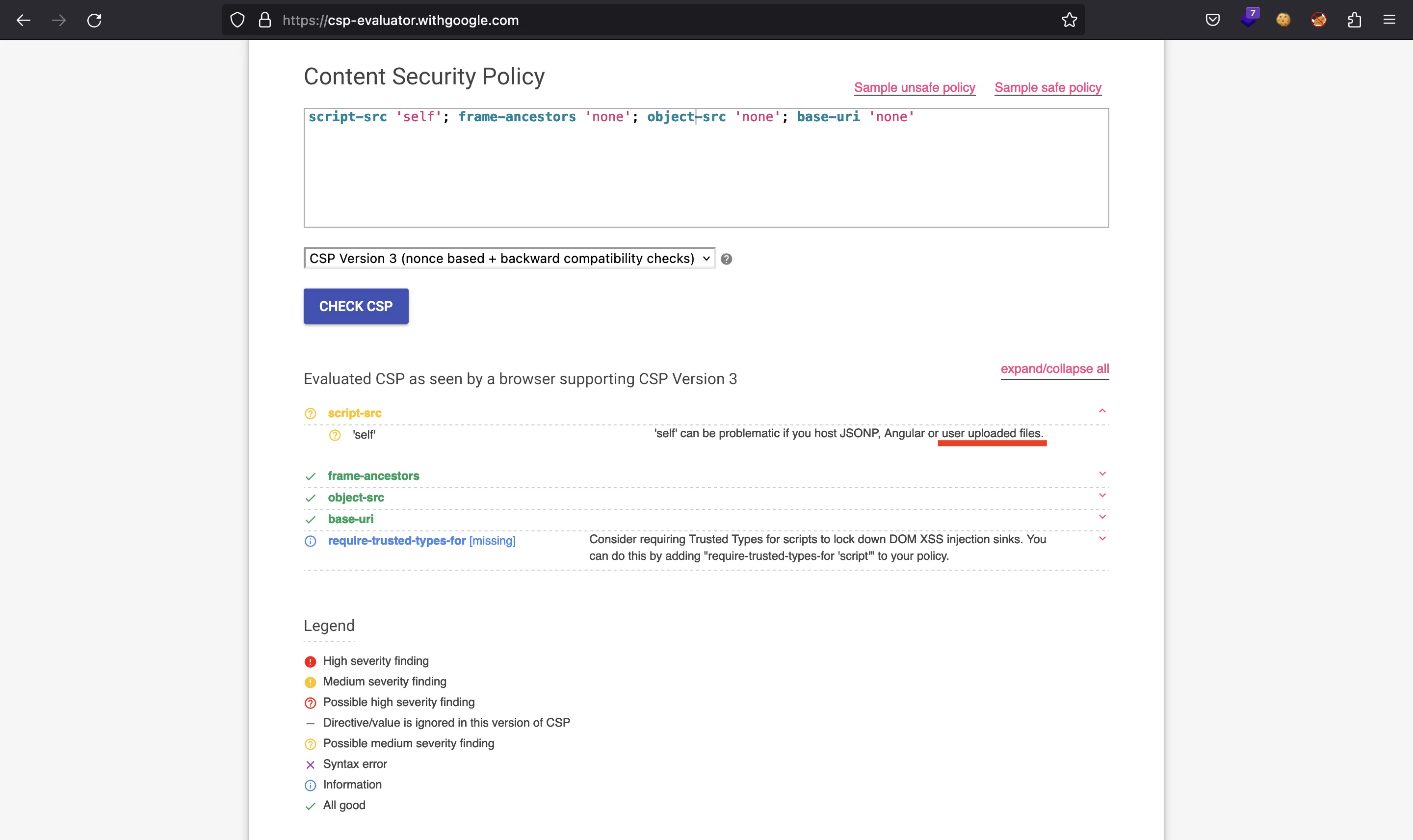The width and height of the screenshot is (1413, 840).
Task: Click the Possible high severity legend icon
Action: (310, 703)
